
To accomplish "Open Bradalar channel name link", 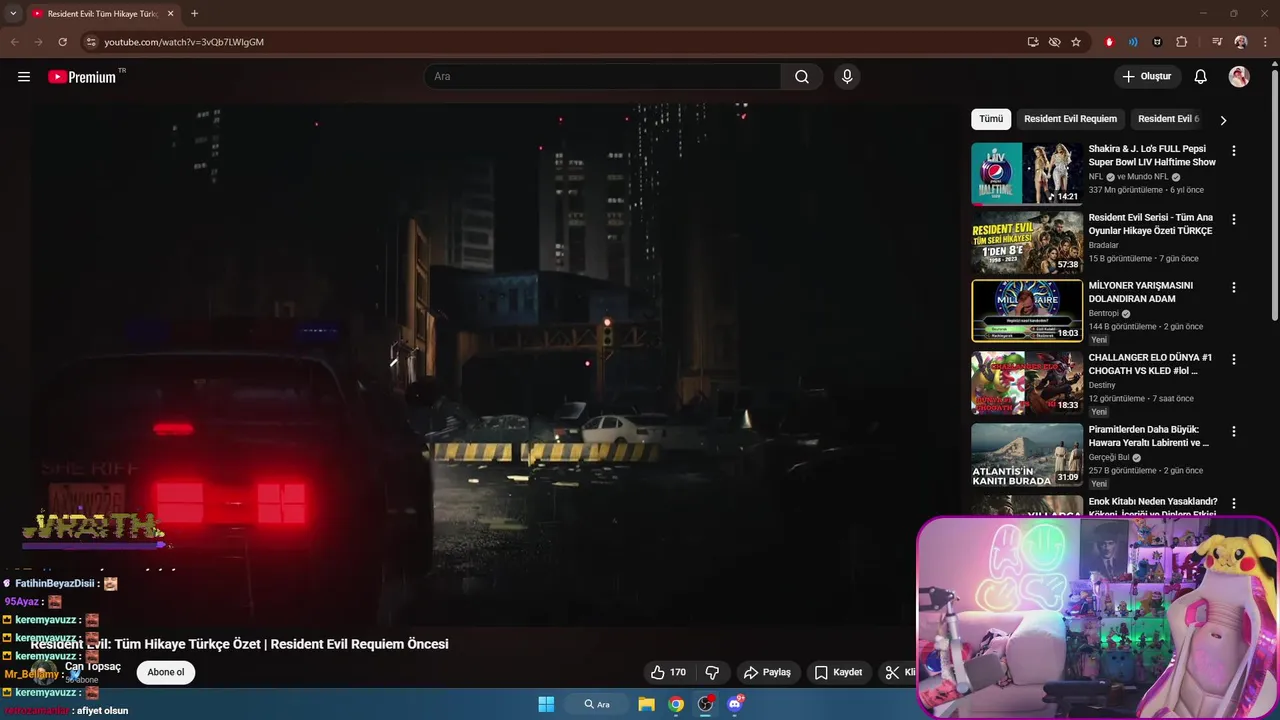I will 1103,245.
